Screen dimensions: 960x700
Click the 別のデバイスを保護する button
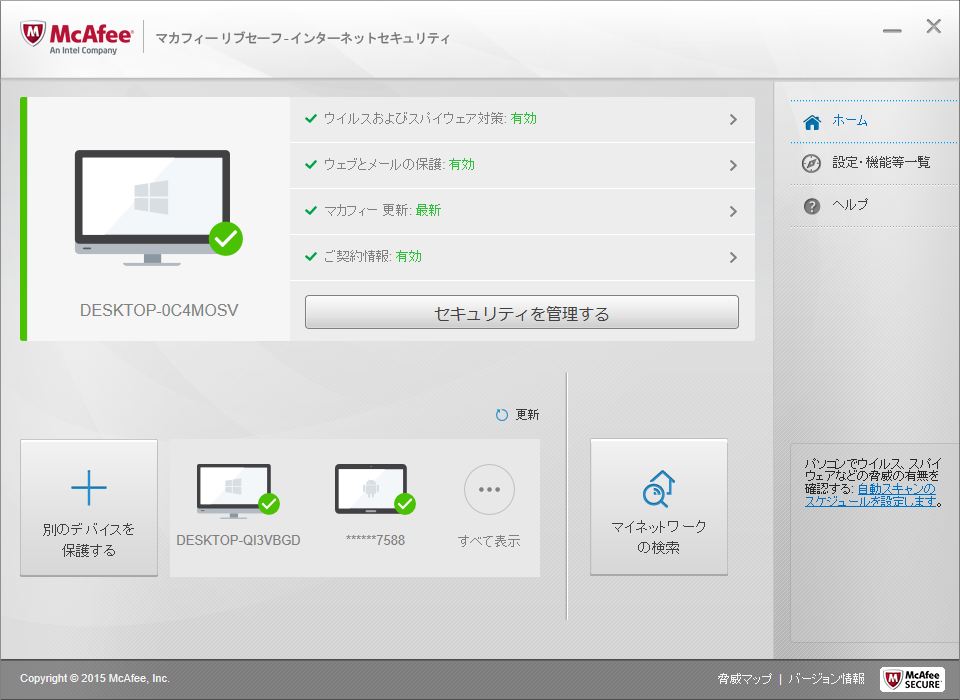tap(89, 508)
